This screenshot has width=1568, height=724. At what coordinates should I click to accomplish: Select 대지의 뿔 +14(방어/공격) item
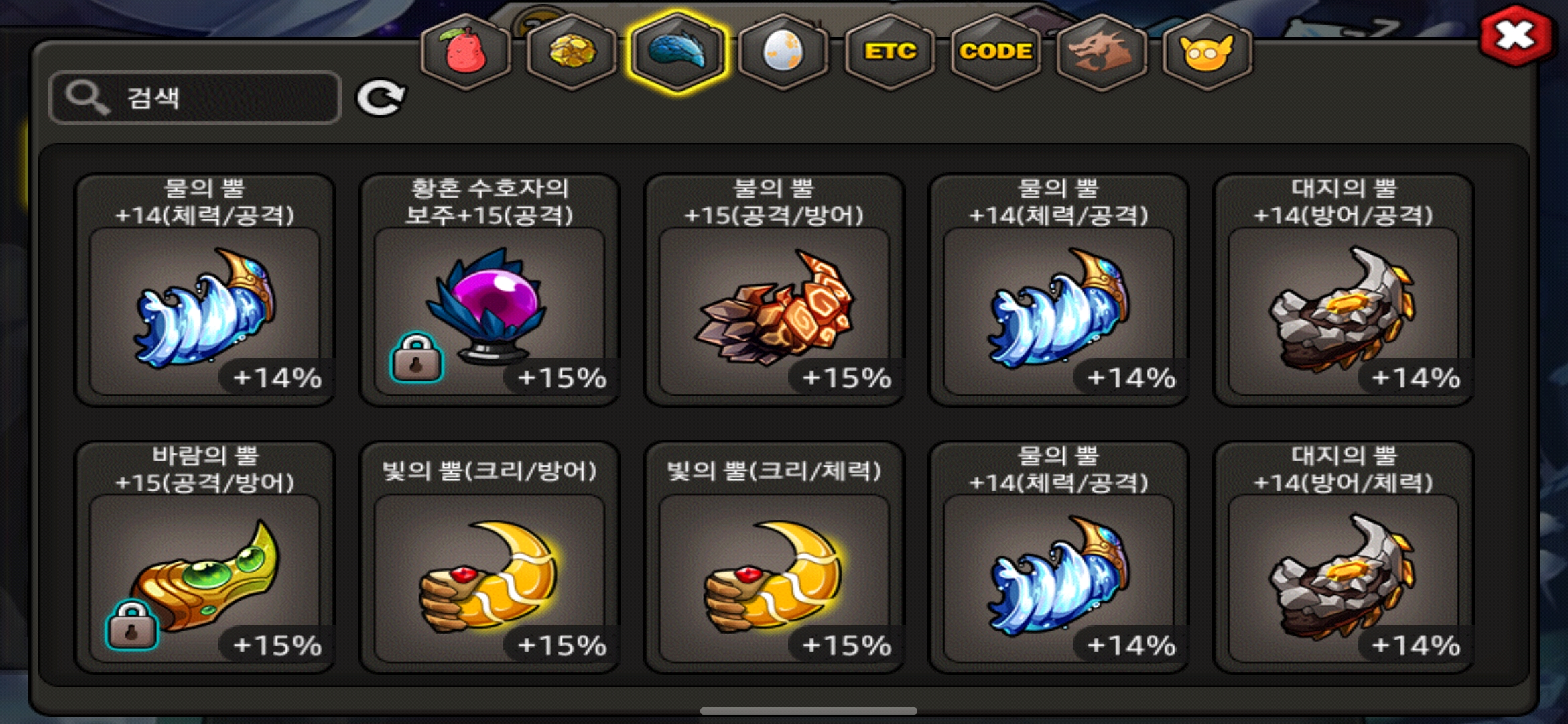(x=1343, y=290)
